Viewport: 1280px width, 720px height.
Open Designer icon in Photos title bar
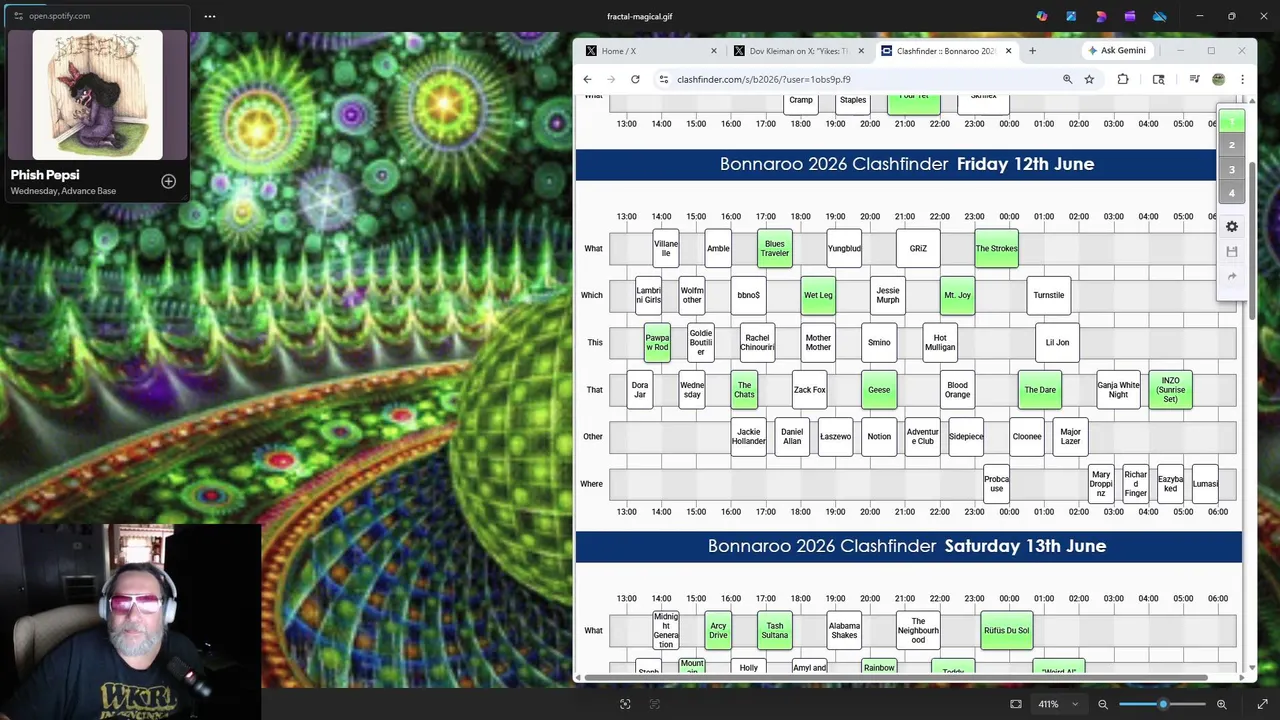pos(1101,16)
